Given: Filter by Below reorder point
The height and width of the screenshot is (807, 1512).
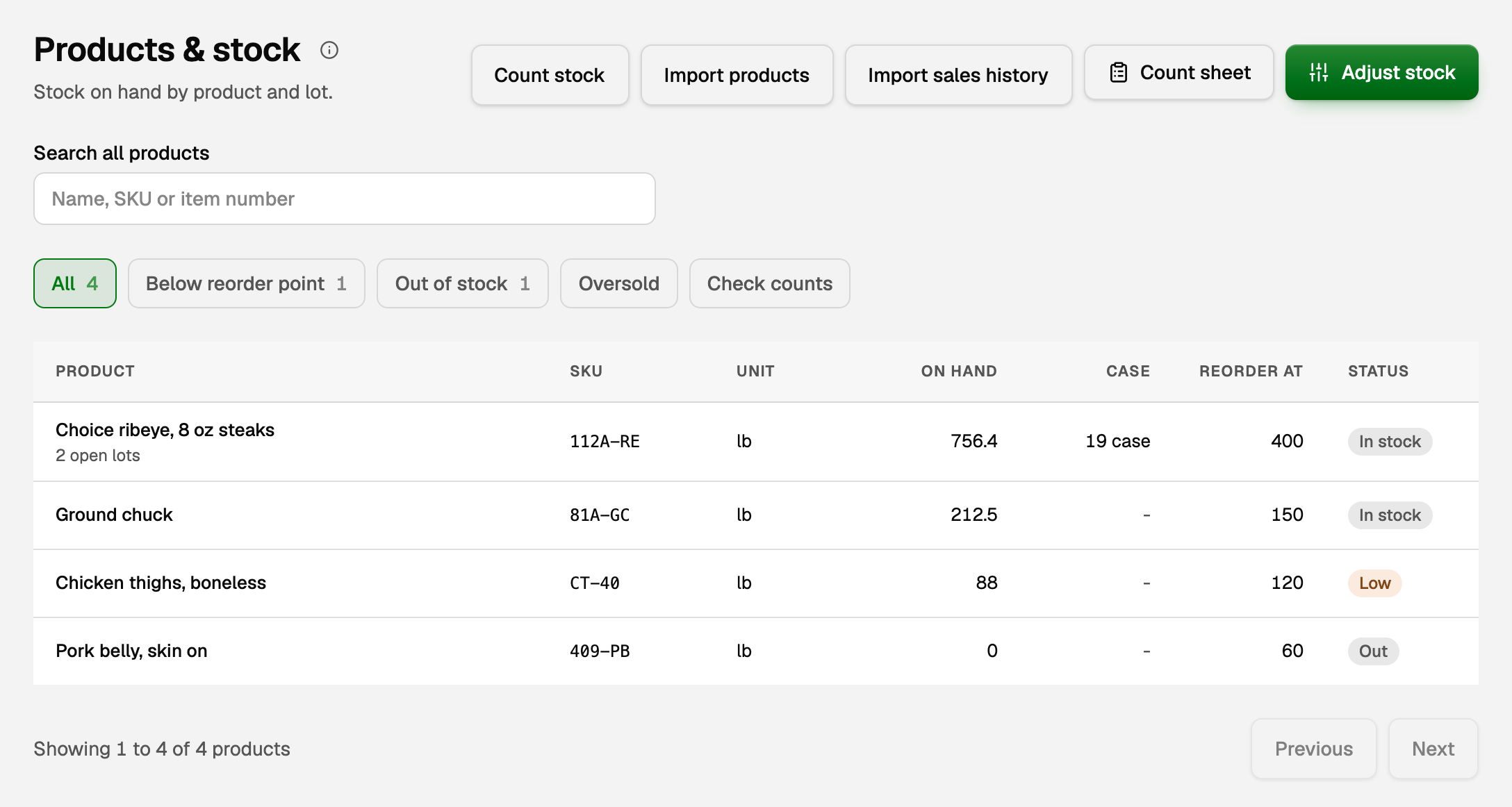Looking at the screenshot, I should (247, 283).
